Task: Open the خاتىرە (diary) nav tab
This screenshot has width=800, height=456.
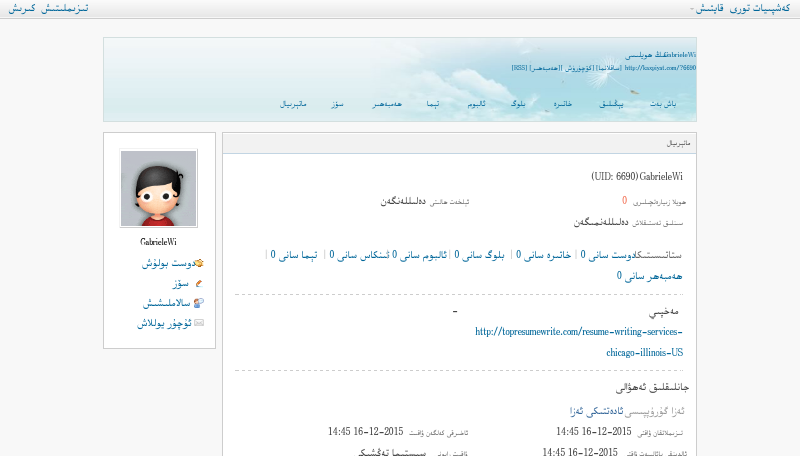Action: pyautogui.click(x=563, y=104)
